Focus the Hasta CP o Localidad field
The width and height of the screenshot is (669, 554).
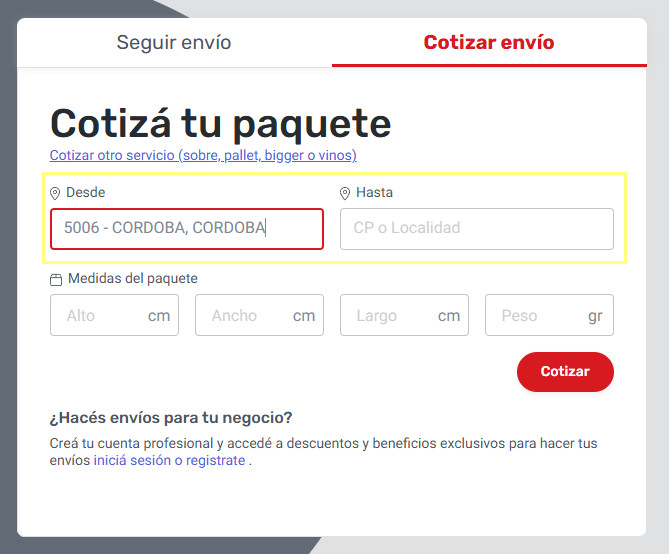(477, 229)
